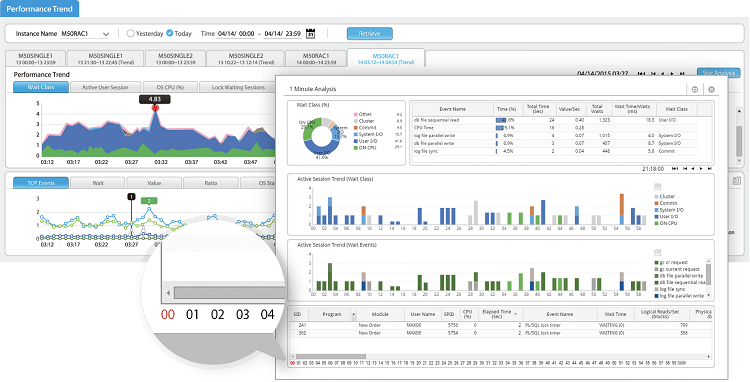Click the session table horizontal scrollbar
The width and height of the screenshot is (750, 382).
point(331,356)
